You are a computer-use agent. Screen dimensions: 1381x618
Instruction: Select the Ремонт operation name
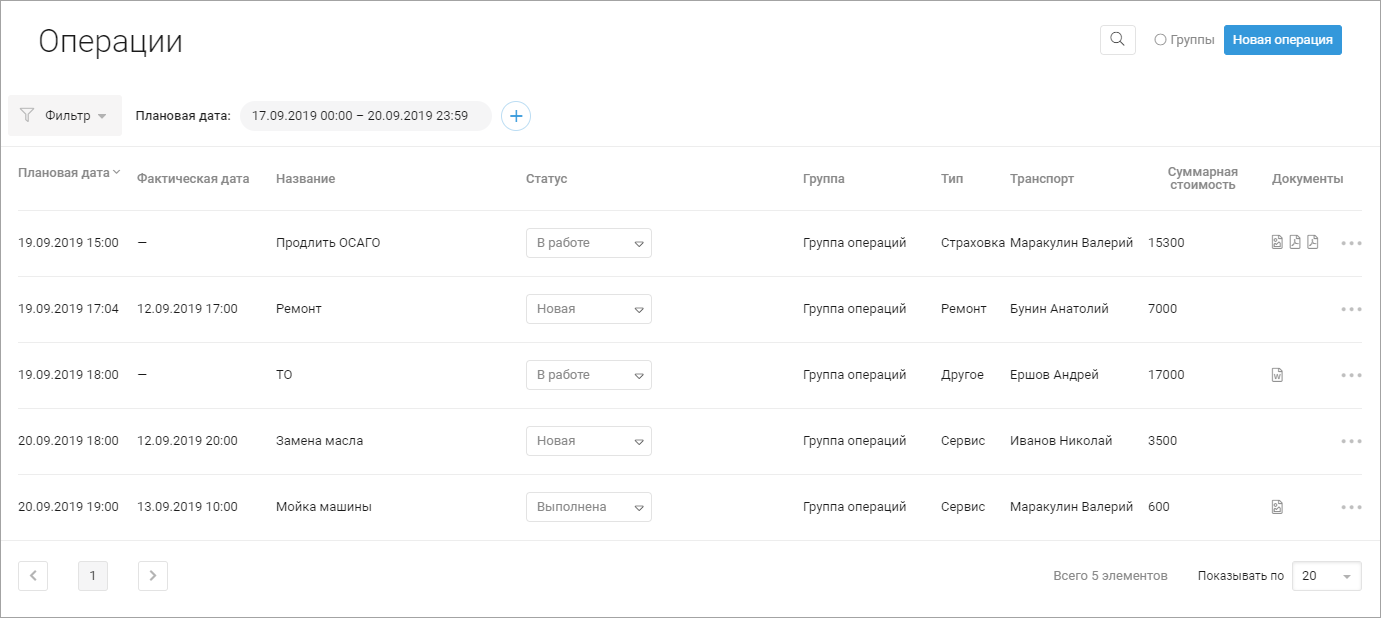click(x=299, y=309)
